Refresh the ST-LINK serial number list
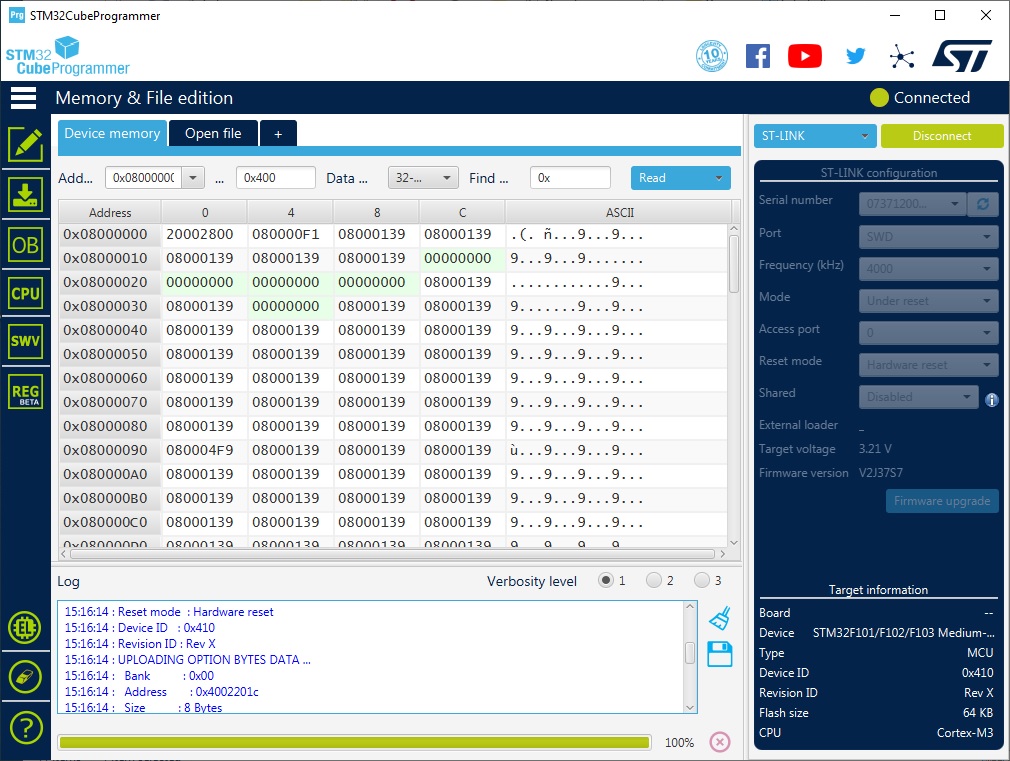The image size is (1010, 761). [x=983, y=204]
